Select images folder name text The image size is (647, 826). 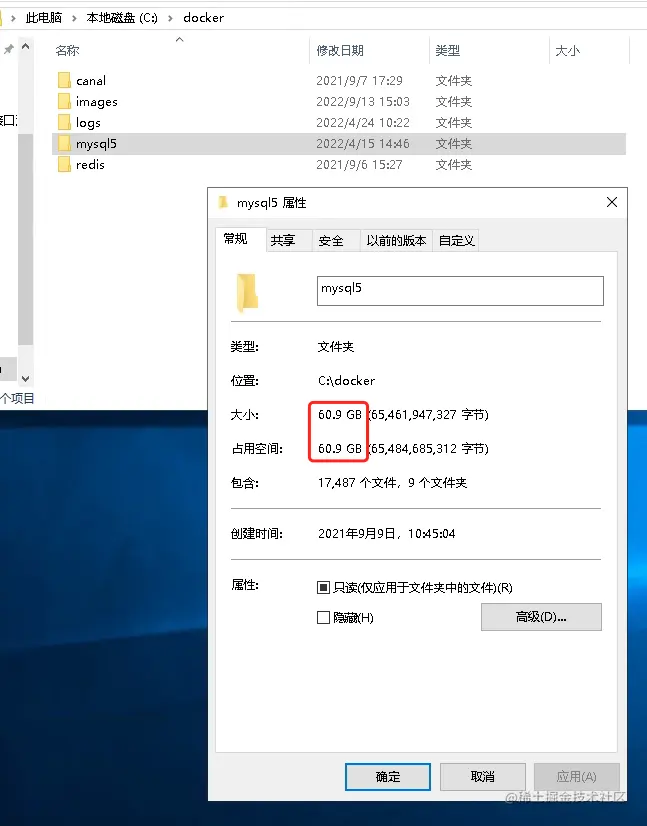[96, 102]
